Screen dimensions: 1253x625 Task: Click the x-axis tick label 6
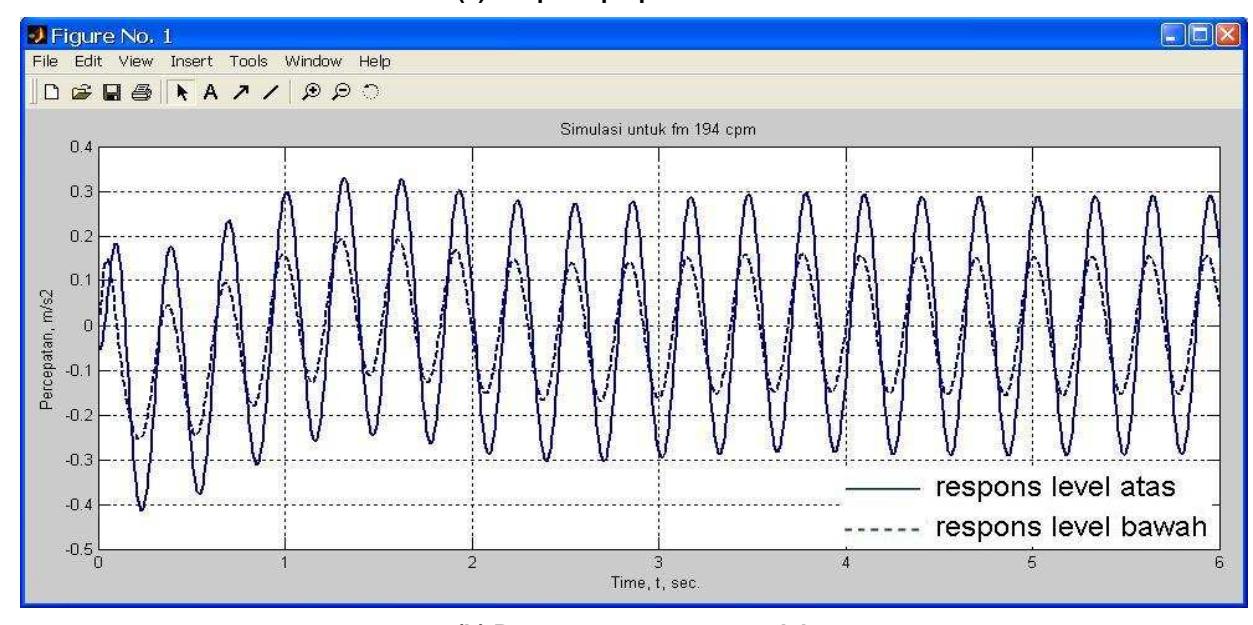coord(1219,563)
